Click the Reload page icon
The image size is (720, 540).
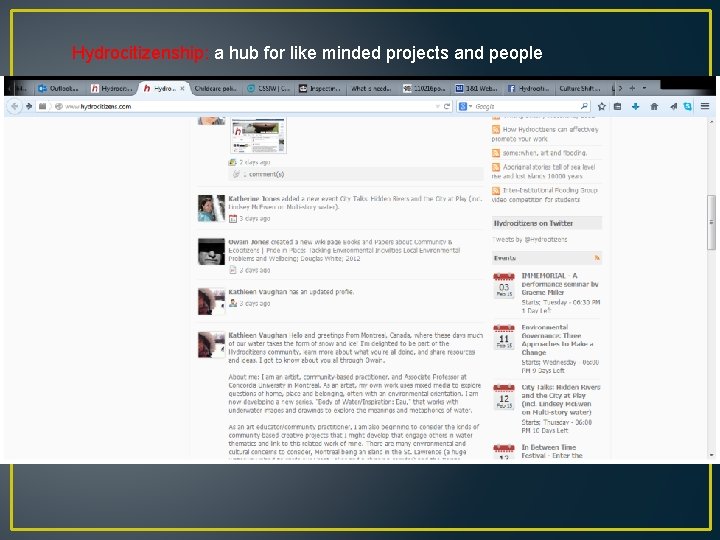[x=447, y=107]
